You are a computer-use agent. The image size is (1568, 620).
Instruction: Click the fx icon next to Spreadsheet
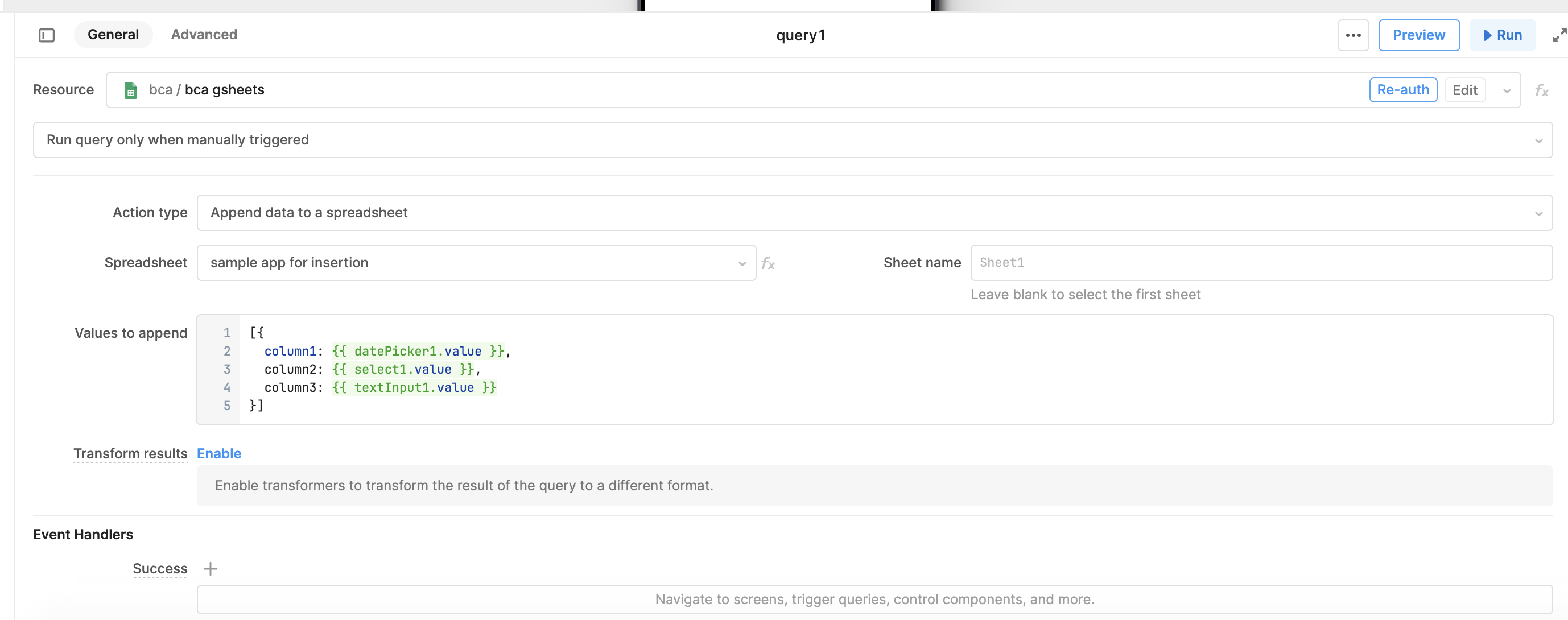tap(768, 263)
